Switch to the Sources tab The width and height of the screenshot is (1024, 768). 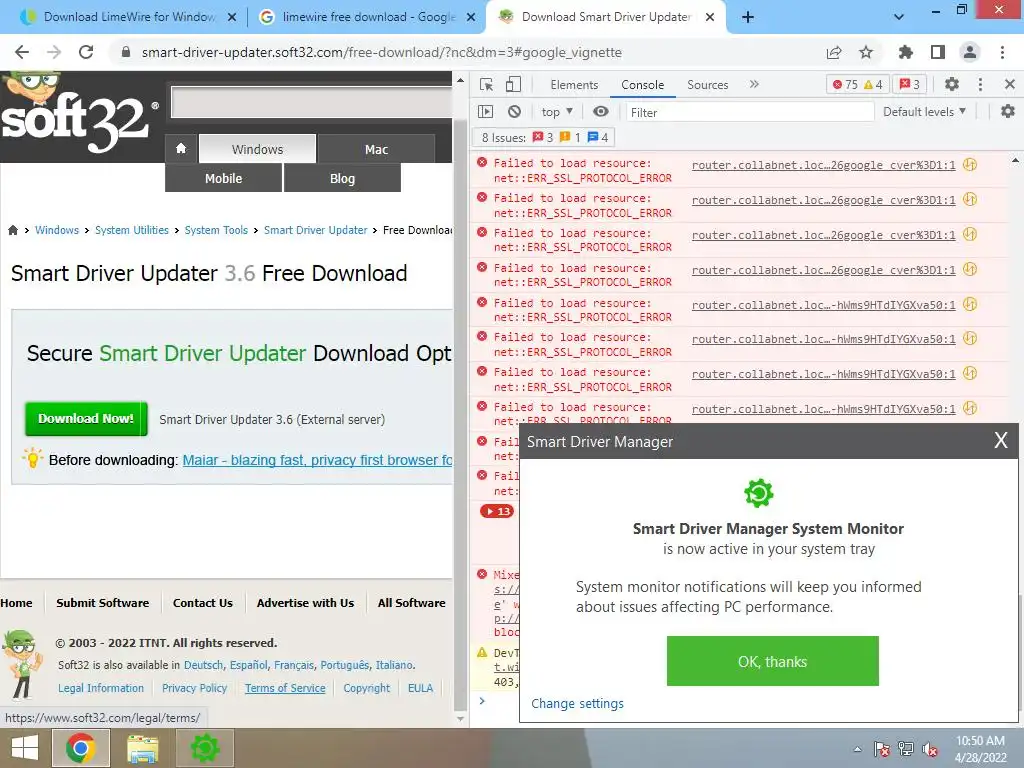[x=707, y=85]
